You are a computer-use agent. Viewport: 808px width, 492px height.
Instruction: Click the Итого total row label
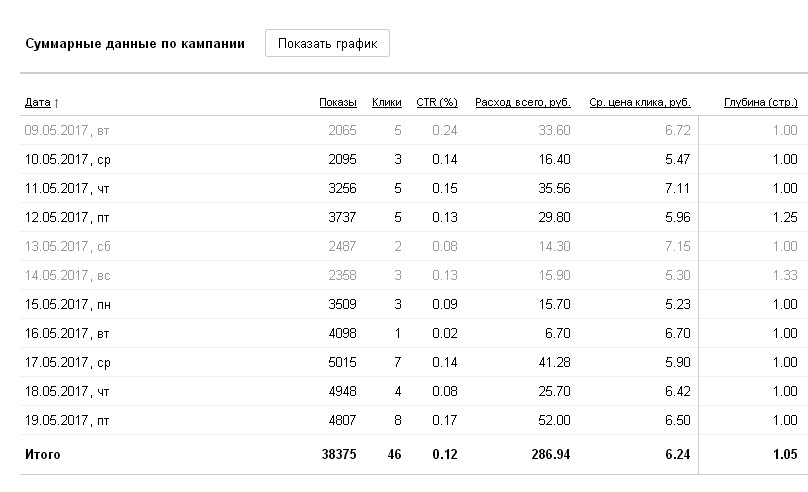coord(43,454)
